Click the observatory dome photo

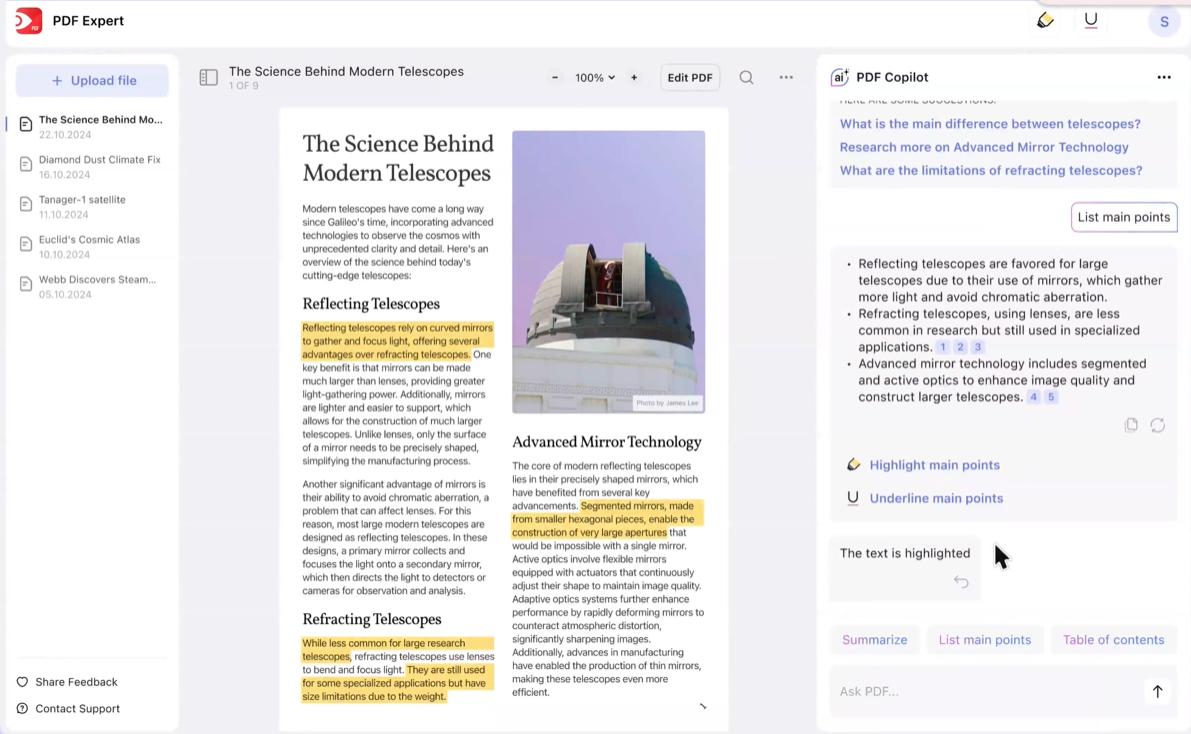(608, 272)
